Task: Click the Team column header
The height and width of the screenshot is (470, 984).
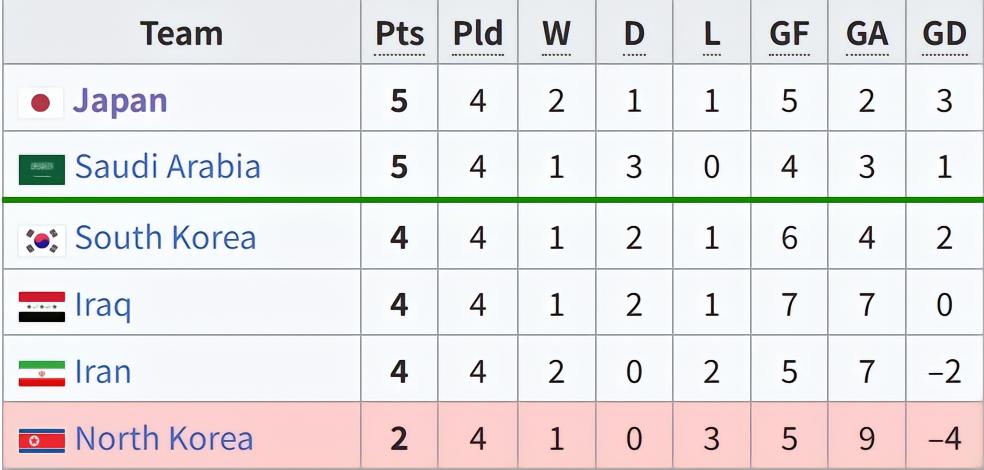Action: (181, 33)
